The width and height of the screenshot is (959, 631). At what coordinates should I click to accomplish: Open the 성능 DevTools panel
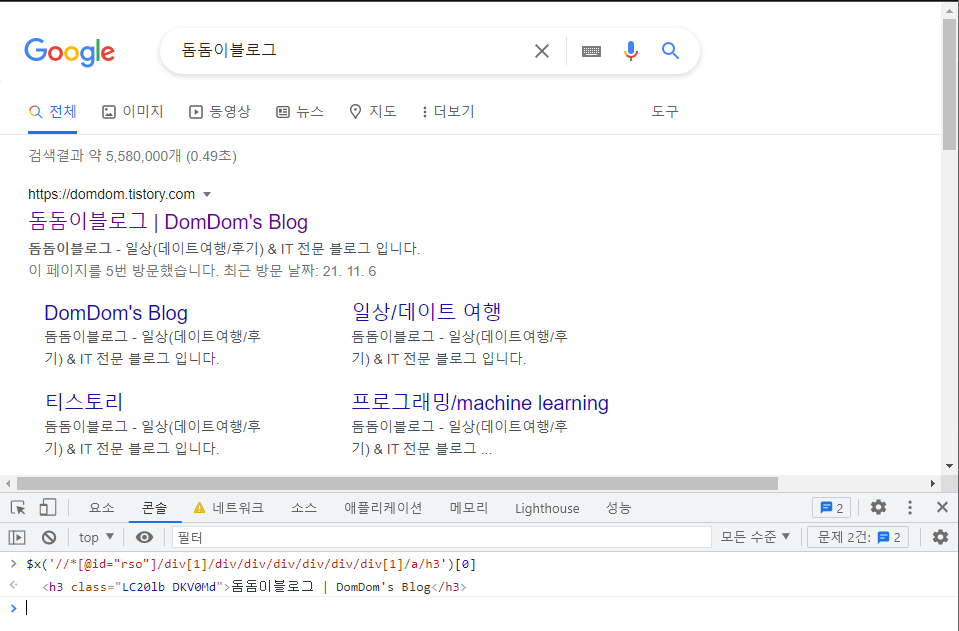pyautogui.click(x=618, y=508)
